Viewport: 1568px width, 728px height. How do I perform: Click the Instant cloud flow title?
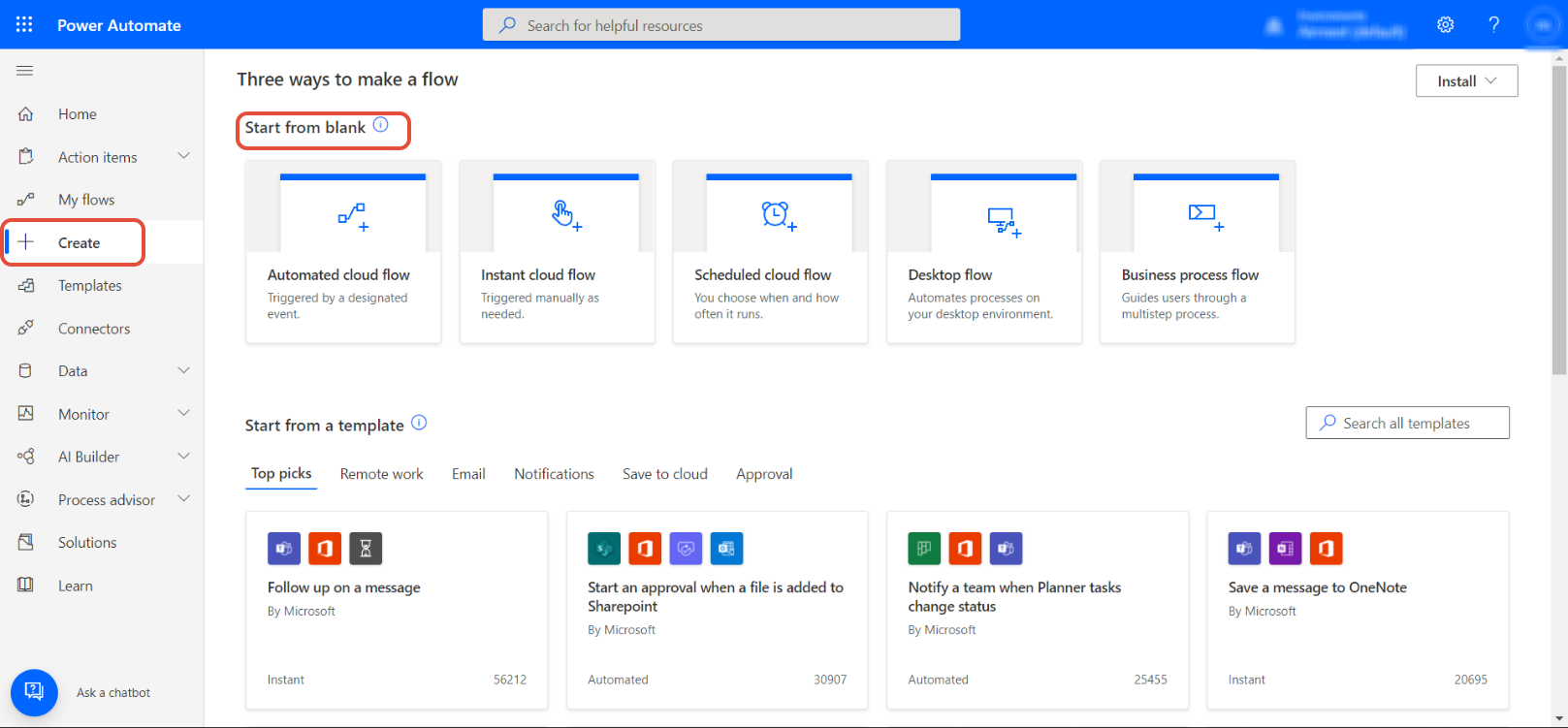click(x=538, y=275)
